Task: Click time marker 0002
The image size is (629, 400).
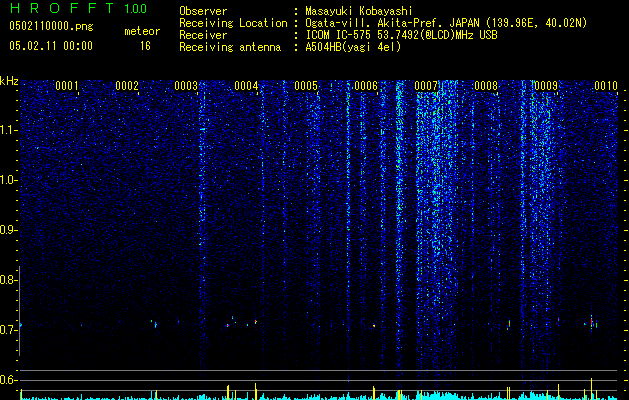Action: coord(127,86)
